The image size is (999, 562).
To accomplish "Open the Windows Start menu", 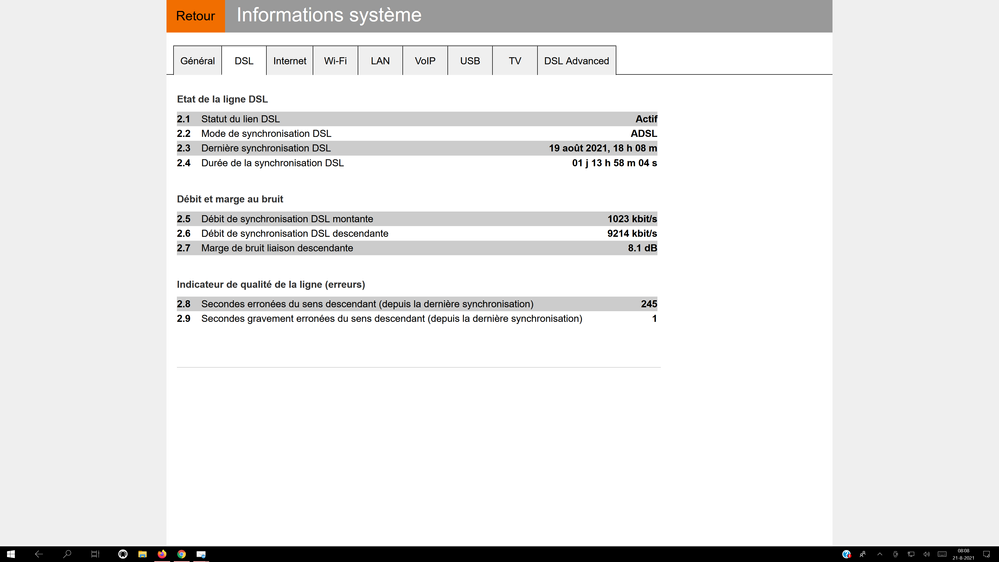I will (11, 554).
